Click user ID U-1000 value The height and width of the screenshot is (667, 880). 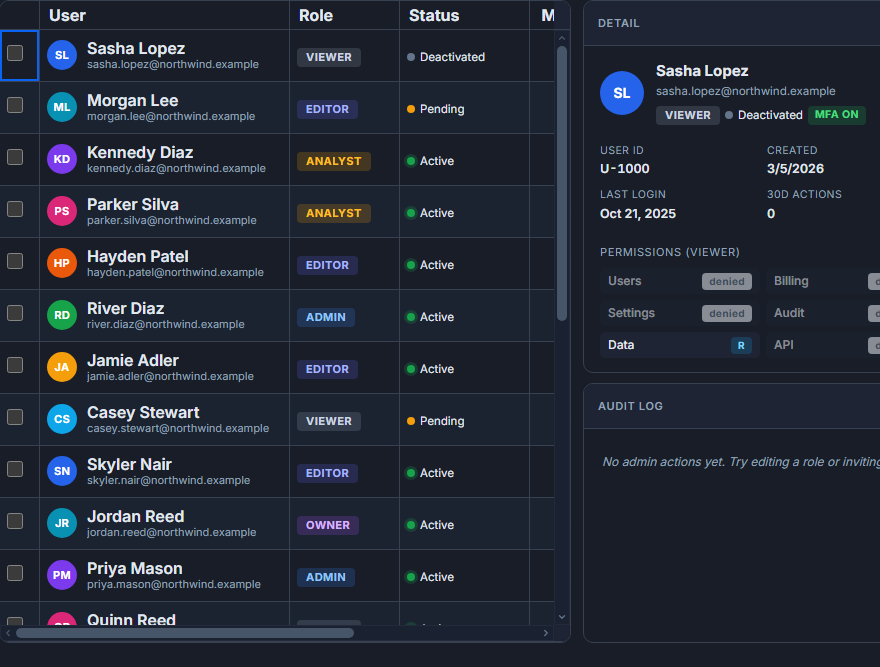click(x=625, y=168)
